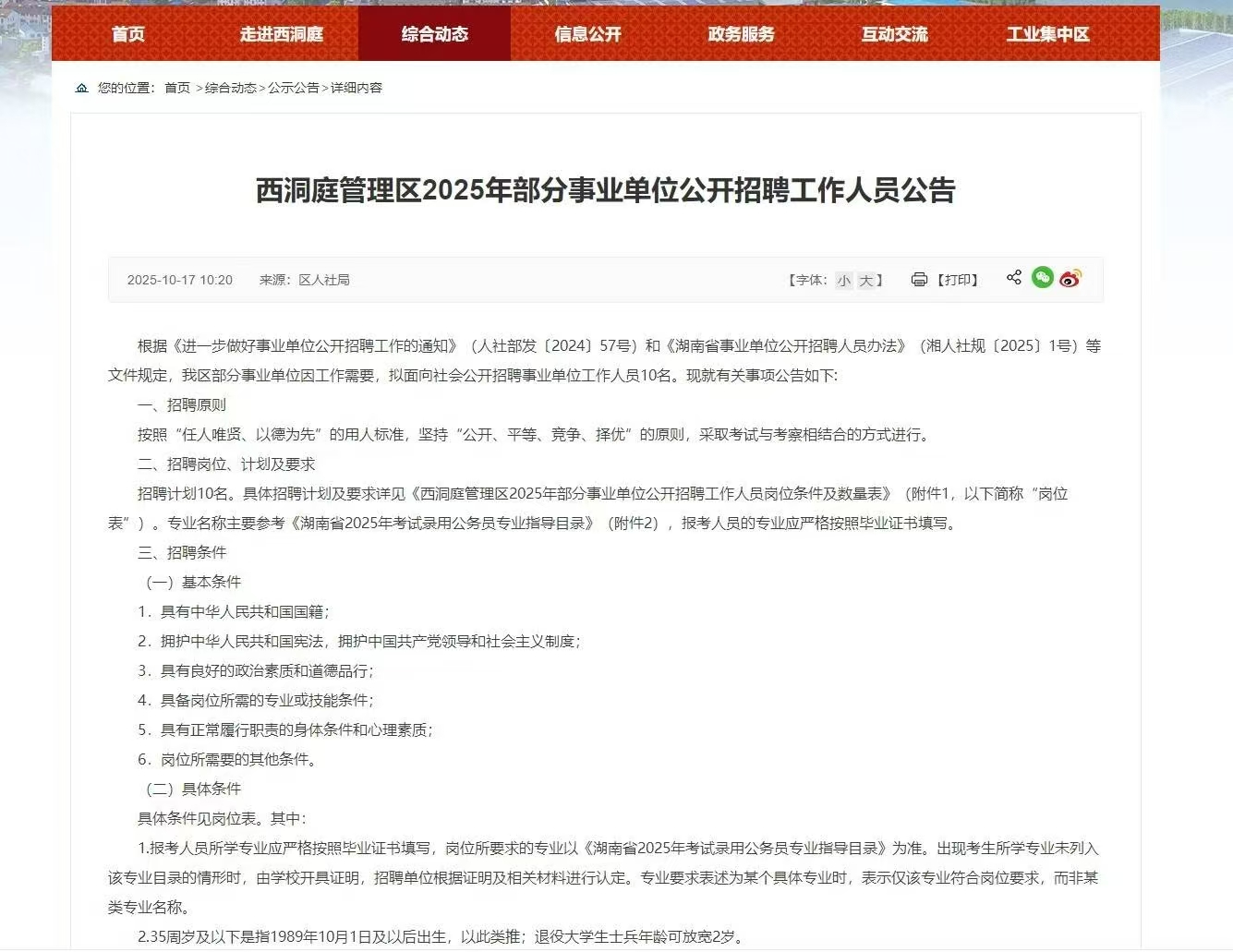The height and width of the screenshot is (952, 1233).
Task: Click the printer icon
Action: pyautogui.click(x=917, y=279)
